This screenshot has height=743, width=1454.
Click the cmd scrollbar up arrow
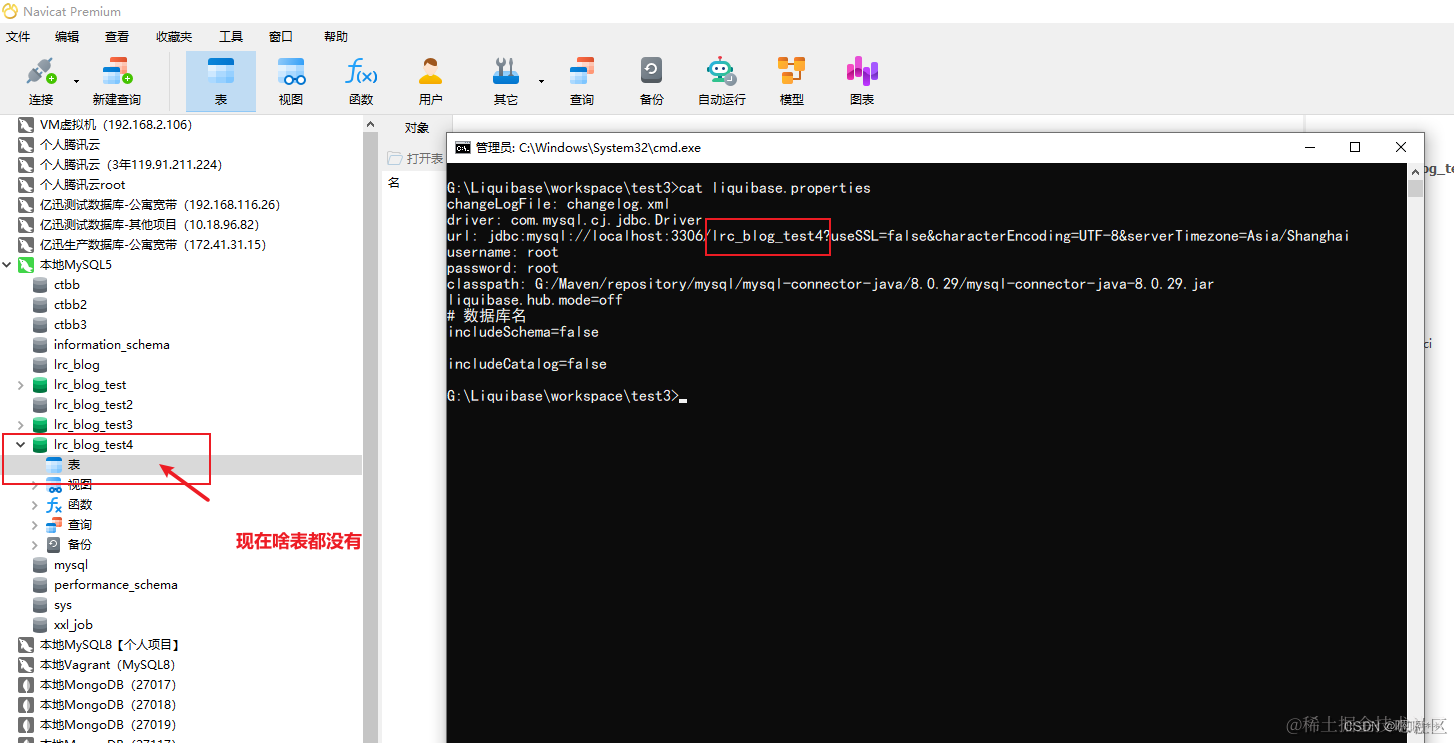point(1414,172)
